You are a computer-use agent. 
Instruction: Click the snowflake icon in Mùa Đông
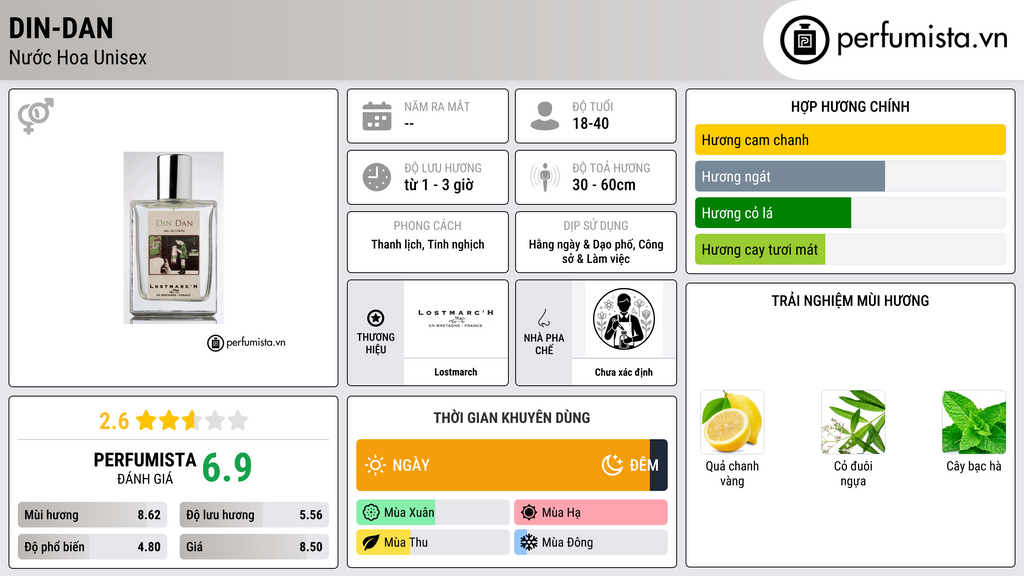(529, 542)
